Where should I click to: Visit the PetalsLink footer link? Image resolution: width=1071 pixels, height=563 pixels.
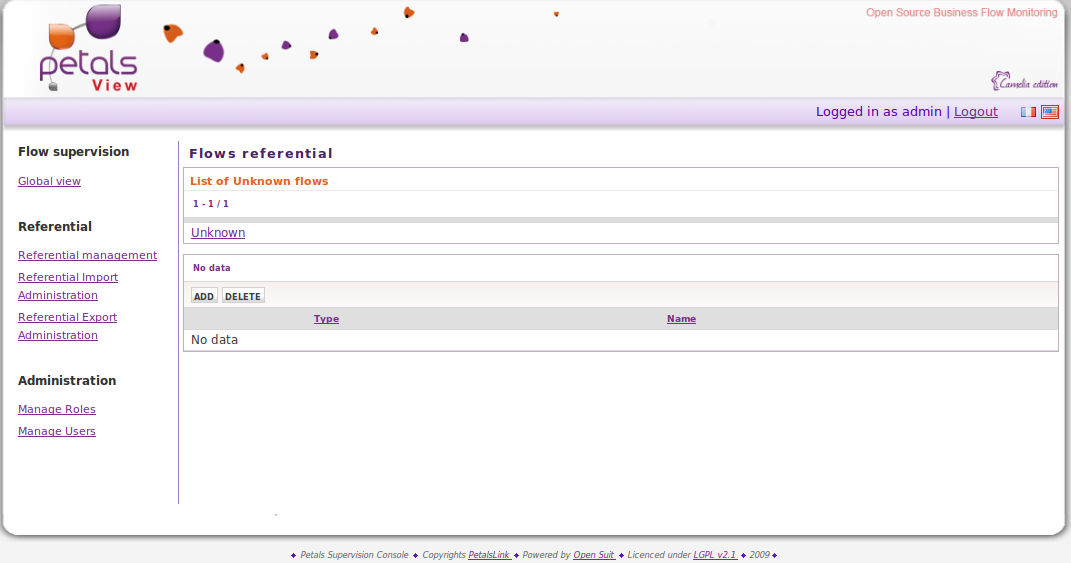(x=489, y=555)
